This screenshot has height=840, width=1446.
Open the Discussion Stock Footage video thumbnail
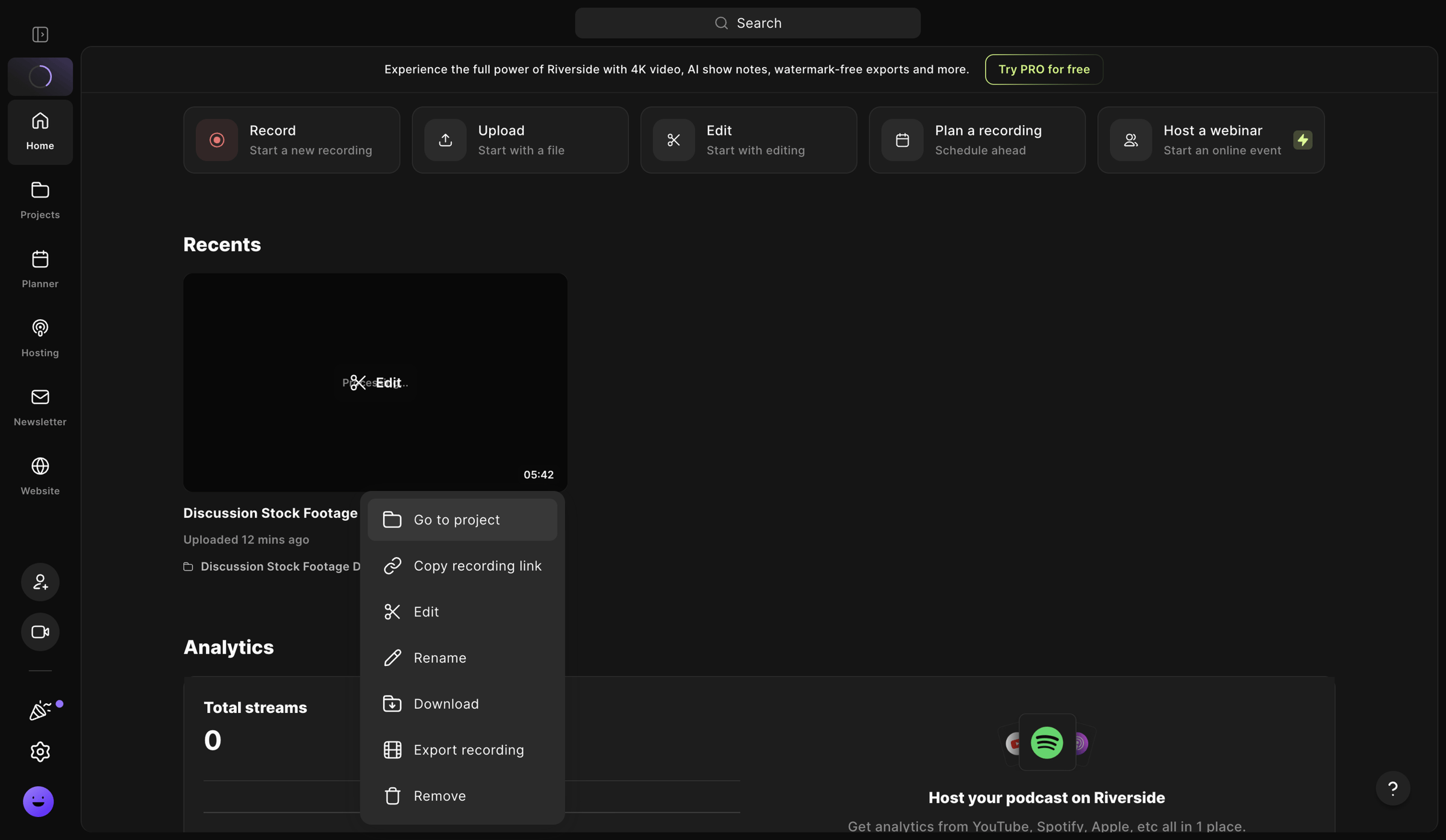pyautogui.click(x=375, y=382)
